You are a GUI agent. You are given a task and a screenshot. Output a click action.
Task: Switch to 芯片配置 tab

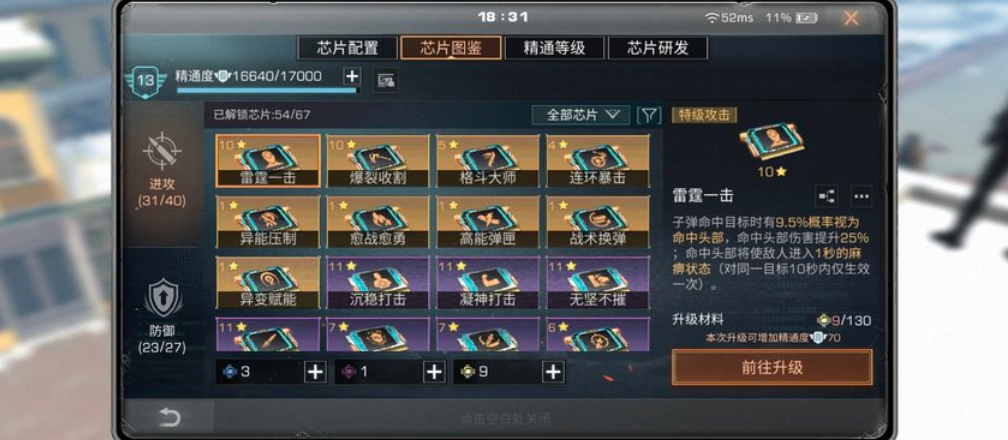point(347,48)
